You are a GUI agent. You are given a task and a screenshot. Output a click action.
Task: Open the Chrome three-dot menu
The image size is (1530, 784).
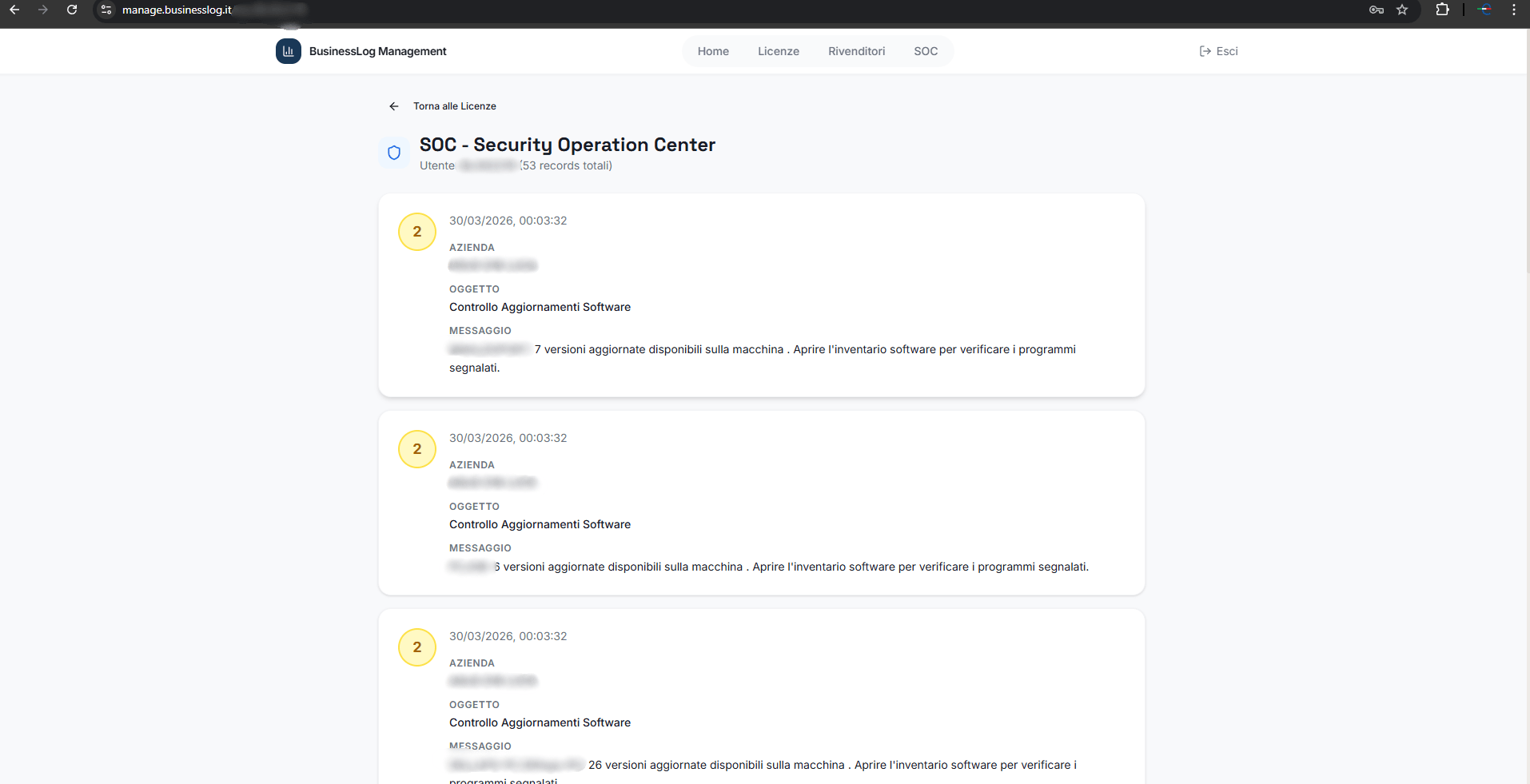click(1514, 10)
